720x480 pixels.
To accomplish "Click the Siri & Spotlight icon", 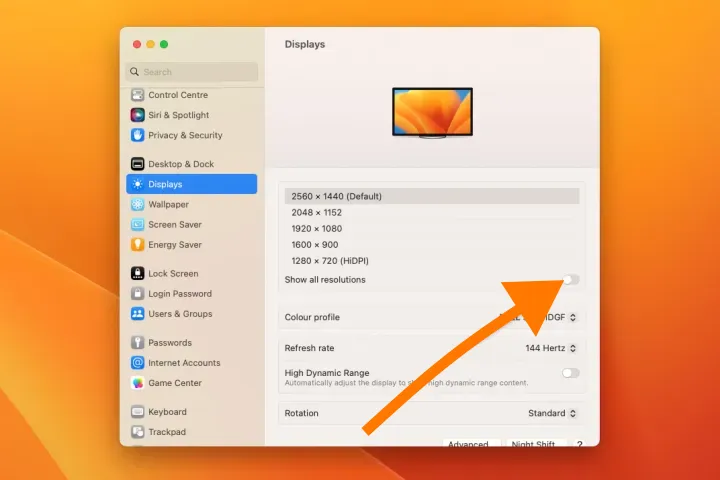I will (x=137, y=115).
